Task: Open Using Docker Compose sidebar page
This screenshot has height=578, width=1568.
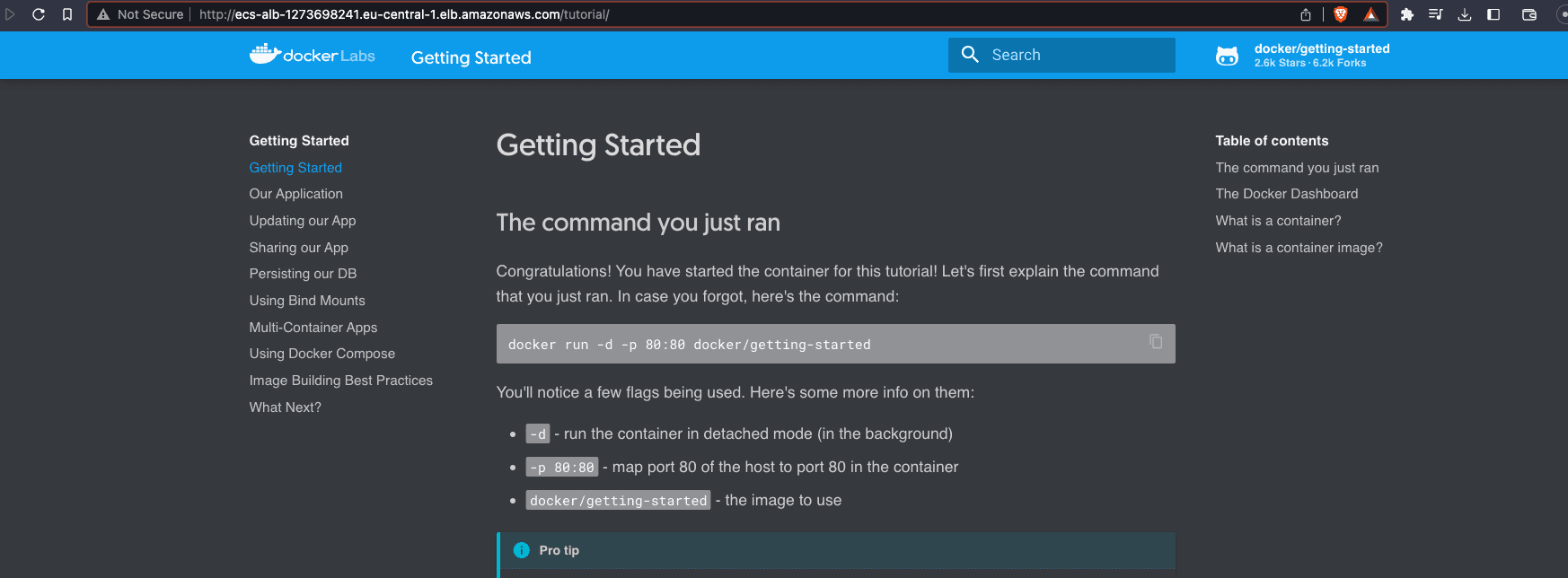Action: (322, 354)
